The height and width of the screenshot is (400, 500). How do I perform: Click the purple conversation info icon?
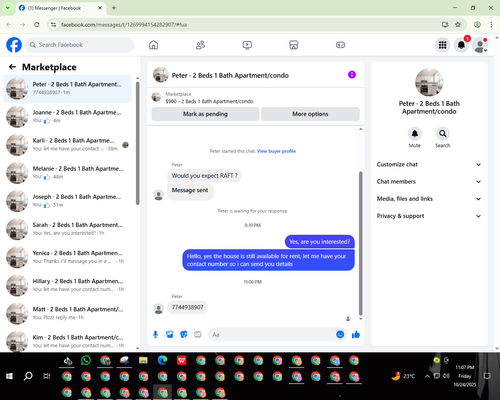(x=352, y=75)
